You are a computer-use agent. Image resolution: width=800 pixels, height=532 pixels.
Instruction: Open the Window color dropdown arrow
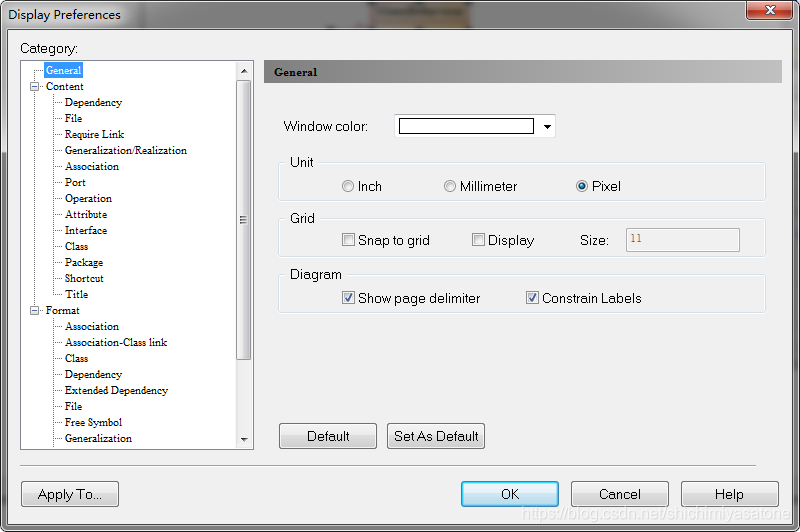[x=547, y=126]
